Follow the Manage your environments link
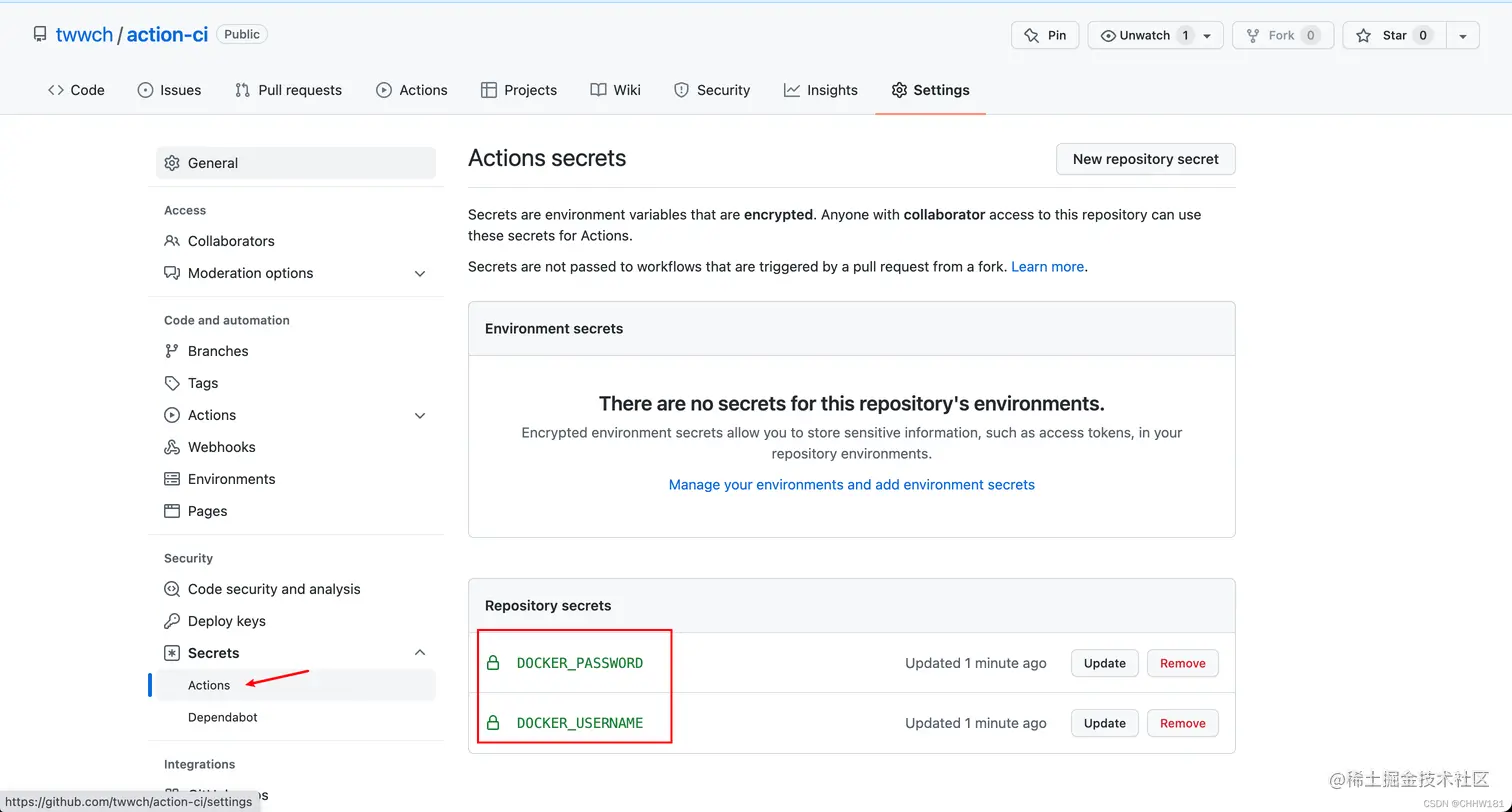Image resolution: width=1512 pixels, height=812 pixels. (851, 484)
